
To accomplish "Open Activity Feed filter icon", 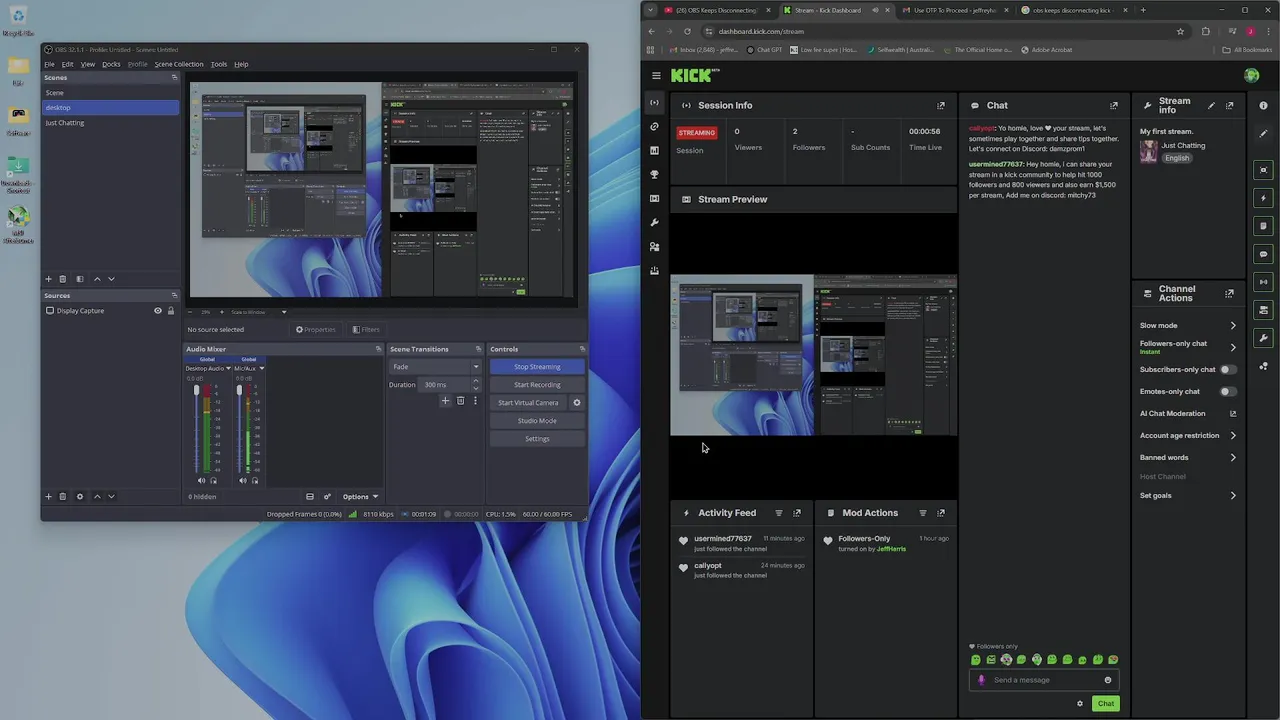I will tap(779, 513).
